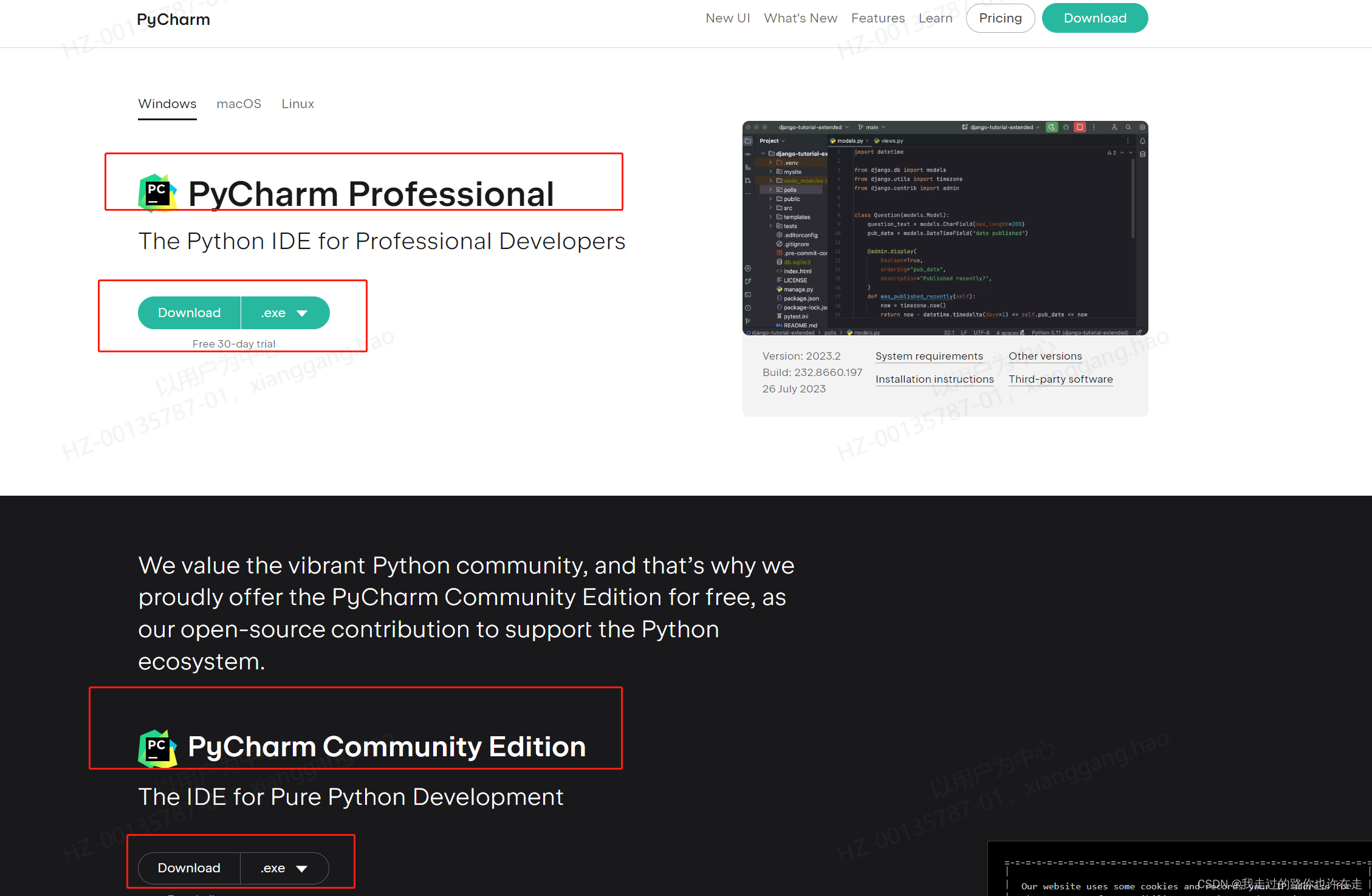
Task: Download PyCharm Community Edition
Action: pyautogui.click(x=190, y=868)
